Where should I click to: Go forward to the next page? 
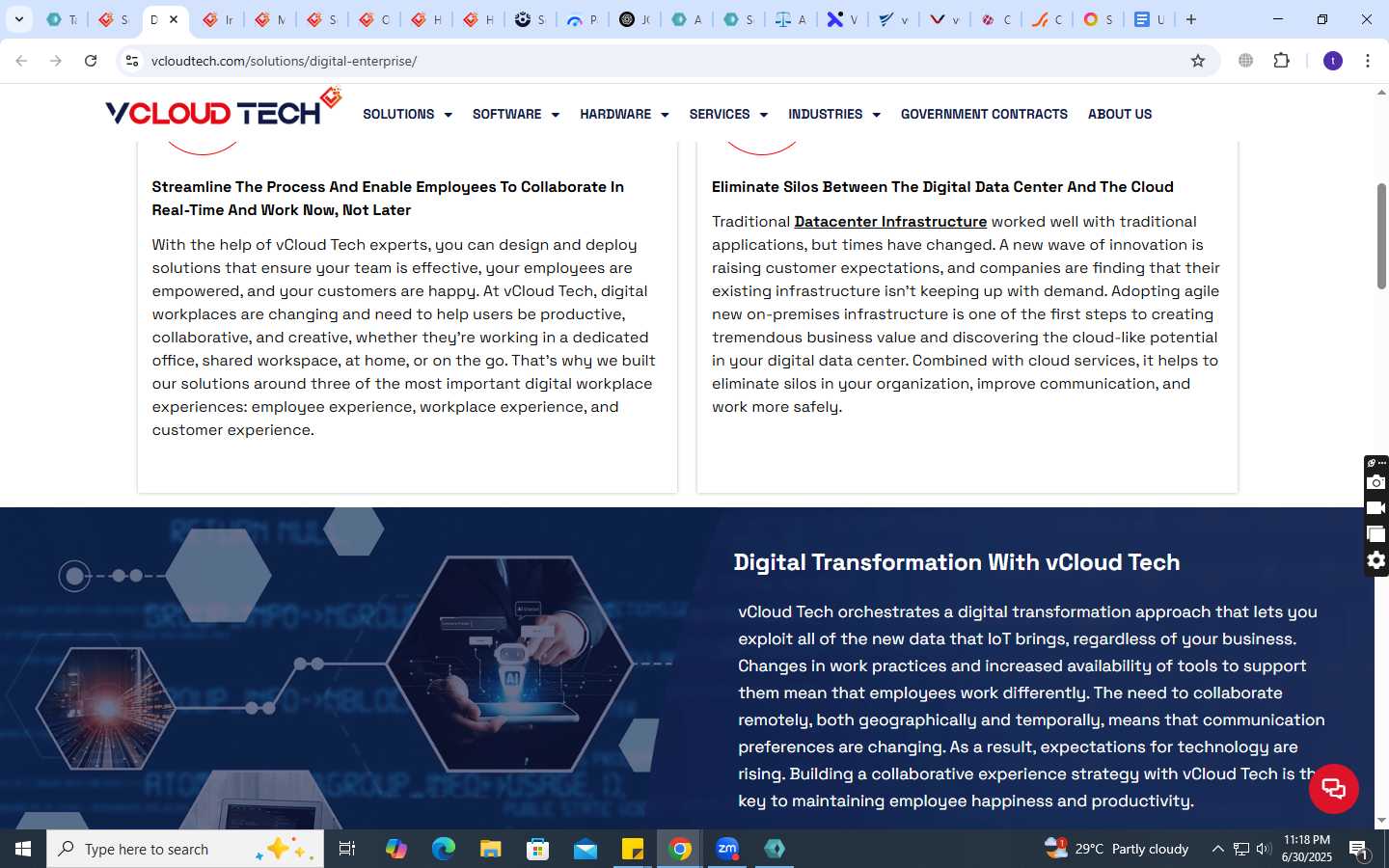click(56, 61)
